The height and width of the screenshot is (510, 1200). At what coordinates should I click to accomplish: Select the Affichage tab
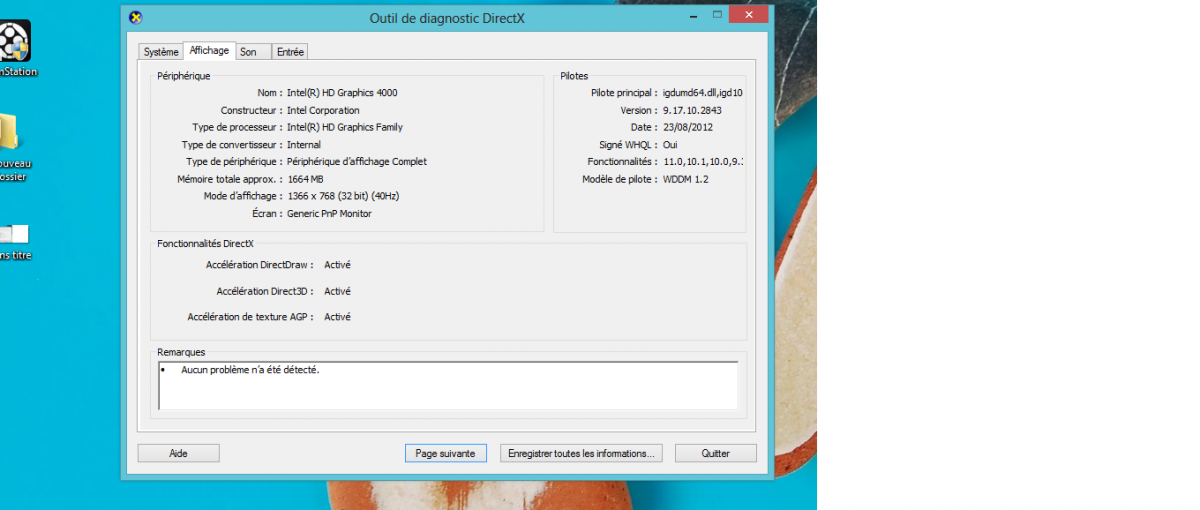point(209,50)
